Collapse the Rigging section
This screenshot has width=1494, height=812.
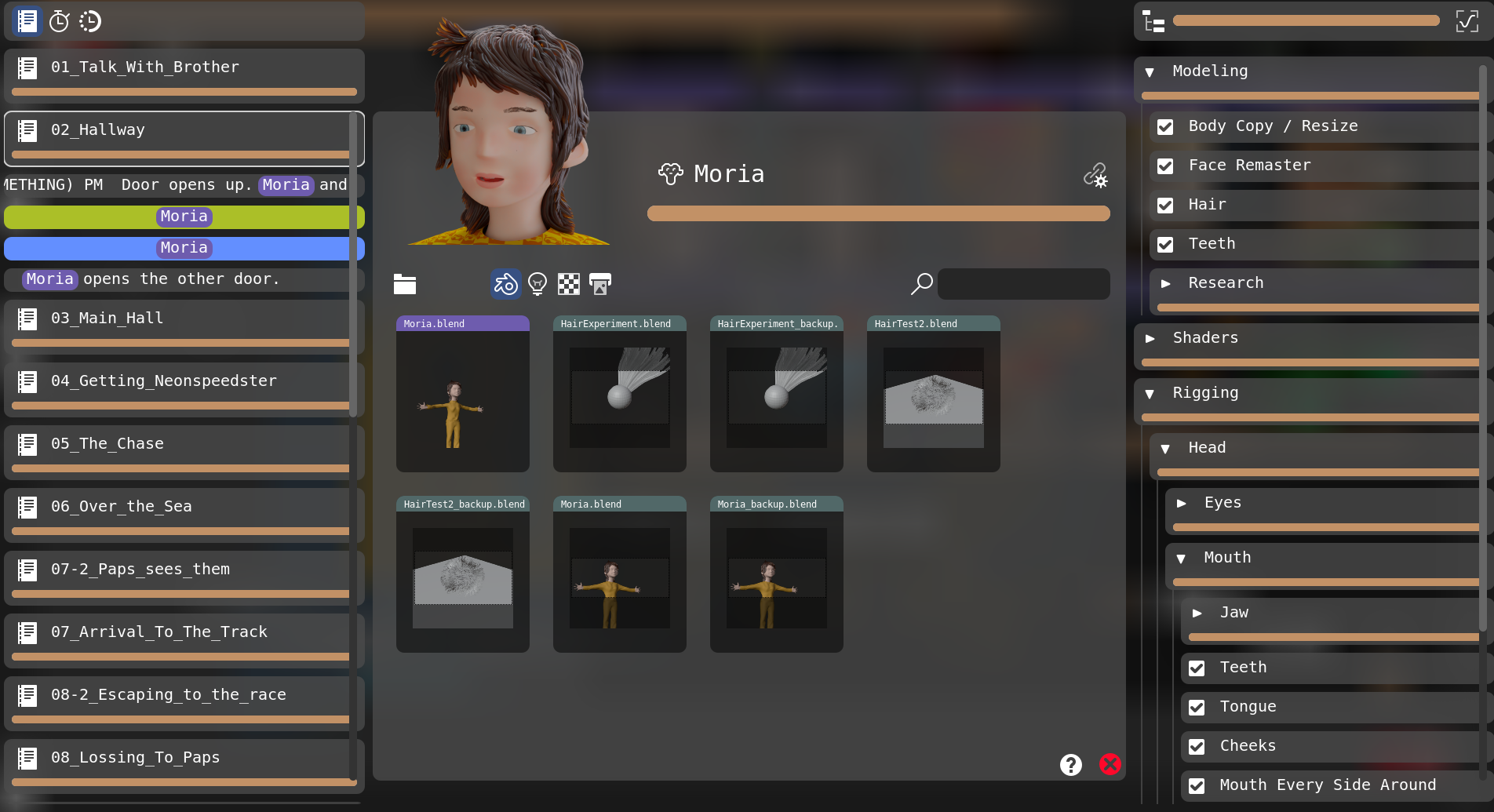pos(1150,394)
